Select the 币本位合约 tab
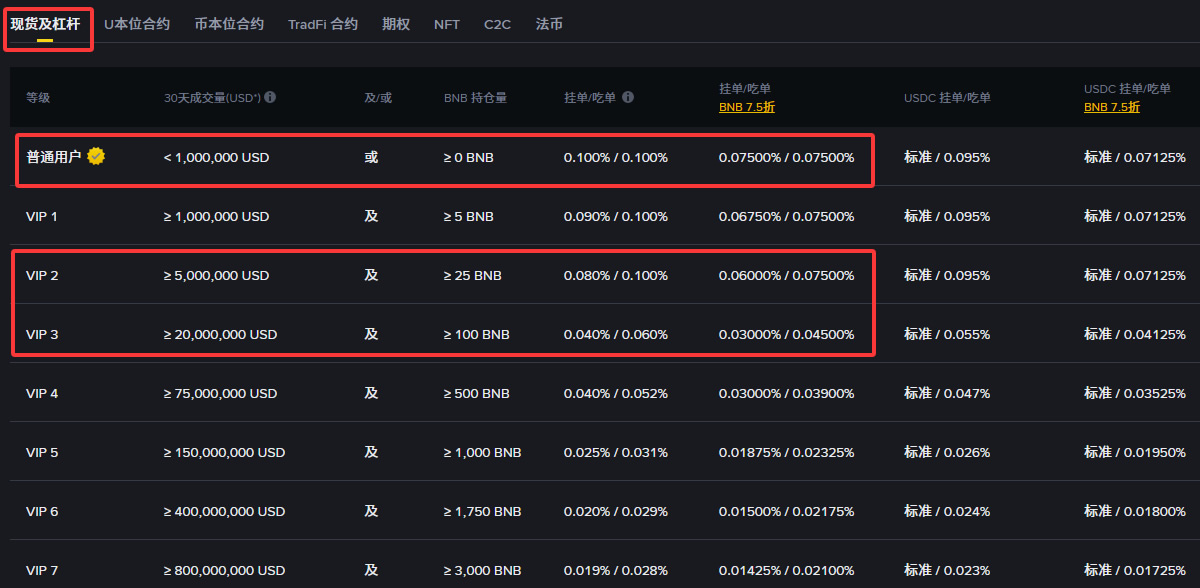1200x588 pixels. 229,24
